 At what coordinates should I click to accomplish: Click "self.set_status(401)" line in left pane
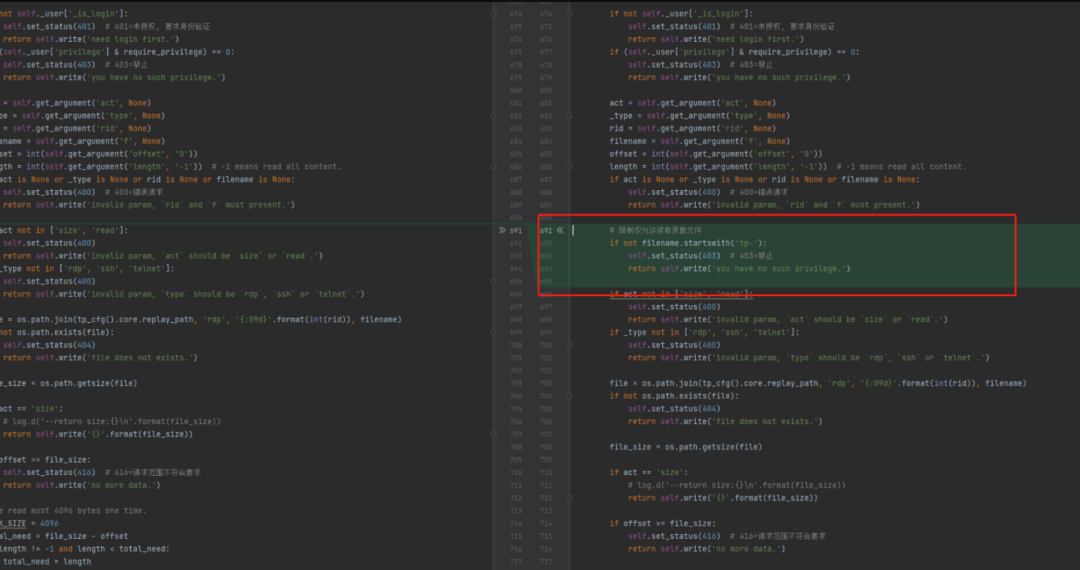pos(106,27)
